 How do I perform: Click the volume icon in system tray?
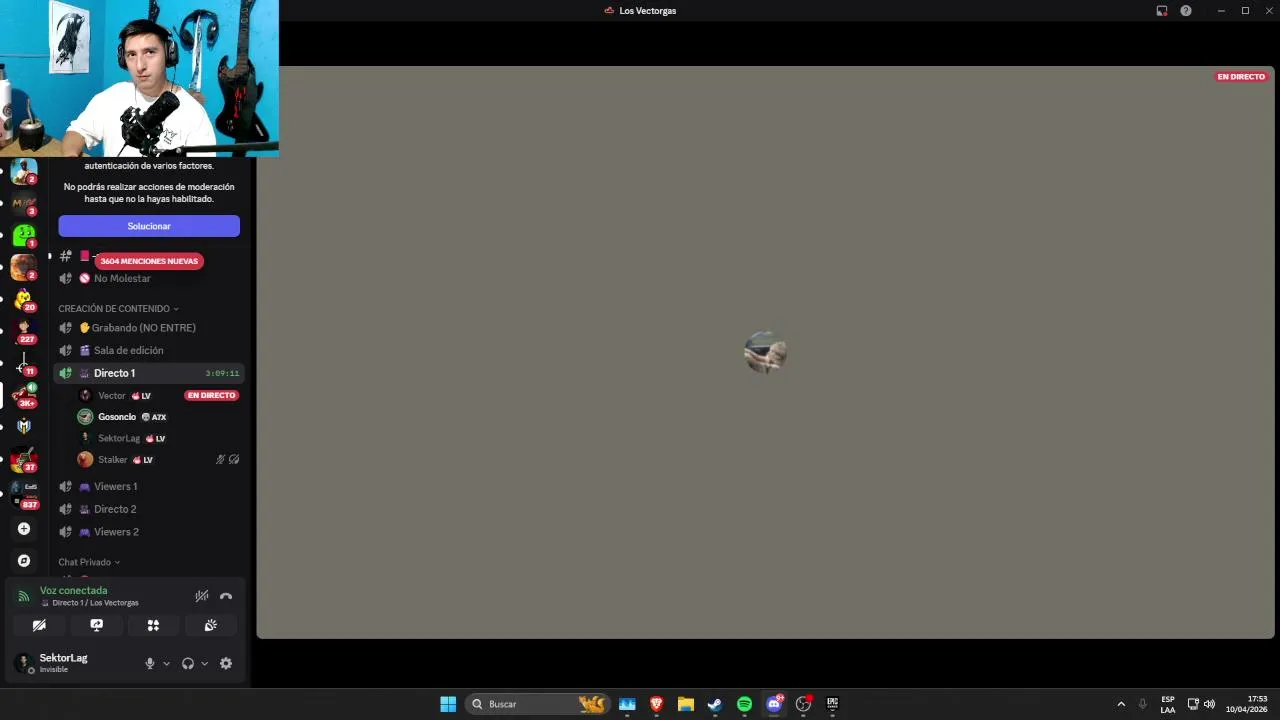1209,704
